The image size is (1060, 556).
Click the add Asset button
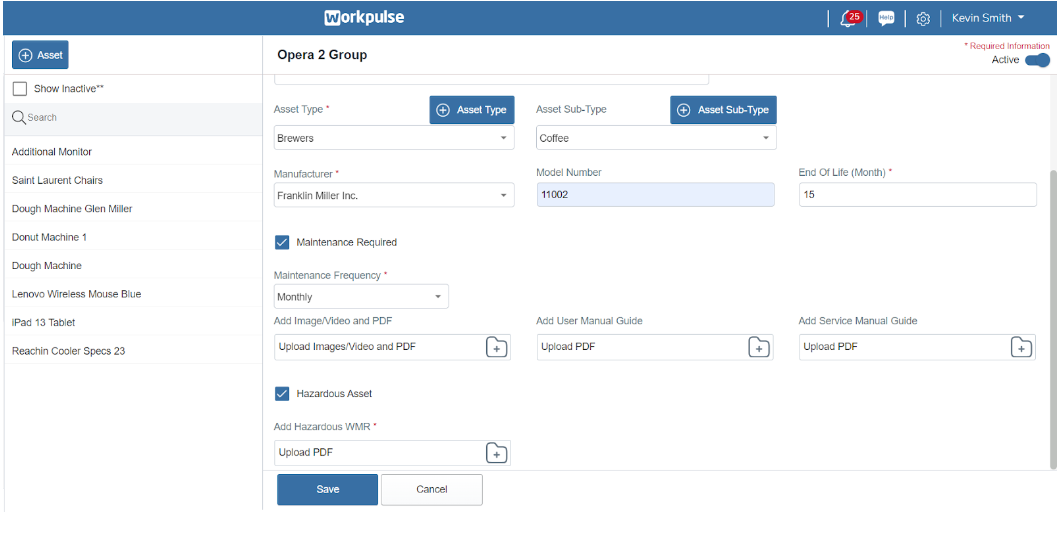click(x=40, y=55)
